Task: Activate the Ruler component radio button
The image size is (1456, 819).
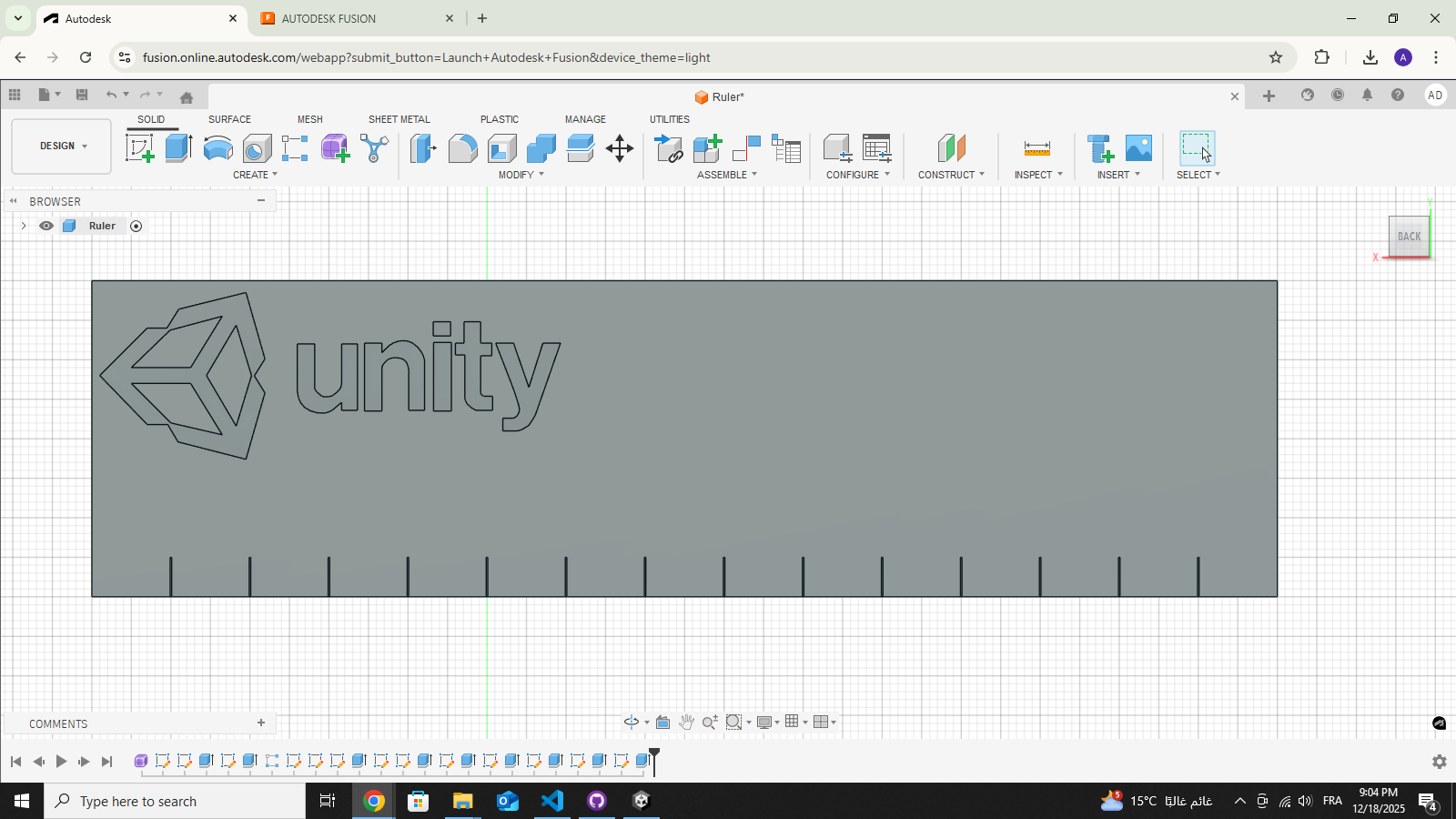Action: pos(136,226)
